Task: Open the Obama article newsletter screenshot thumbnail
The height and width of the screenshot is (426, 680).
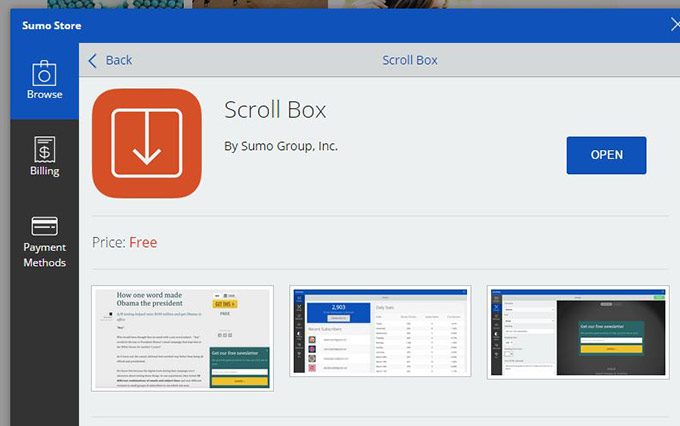Action: point(182,338)
